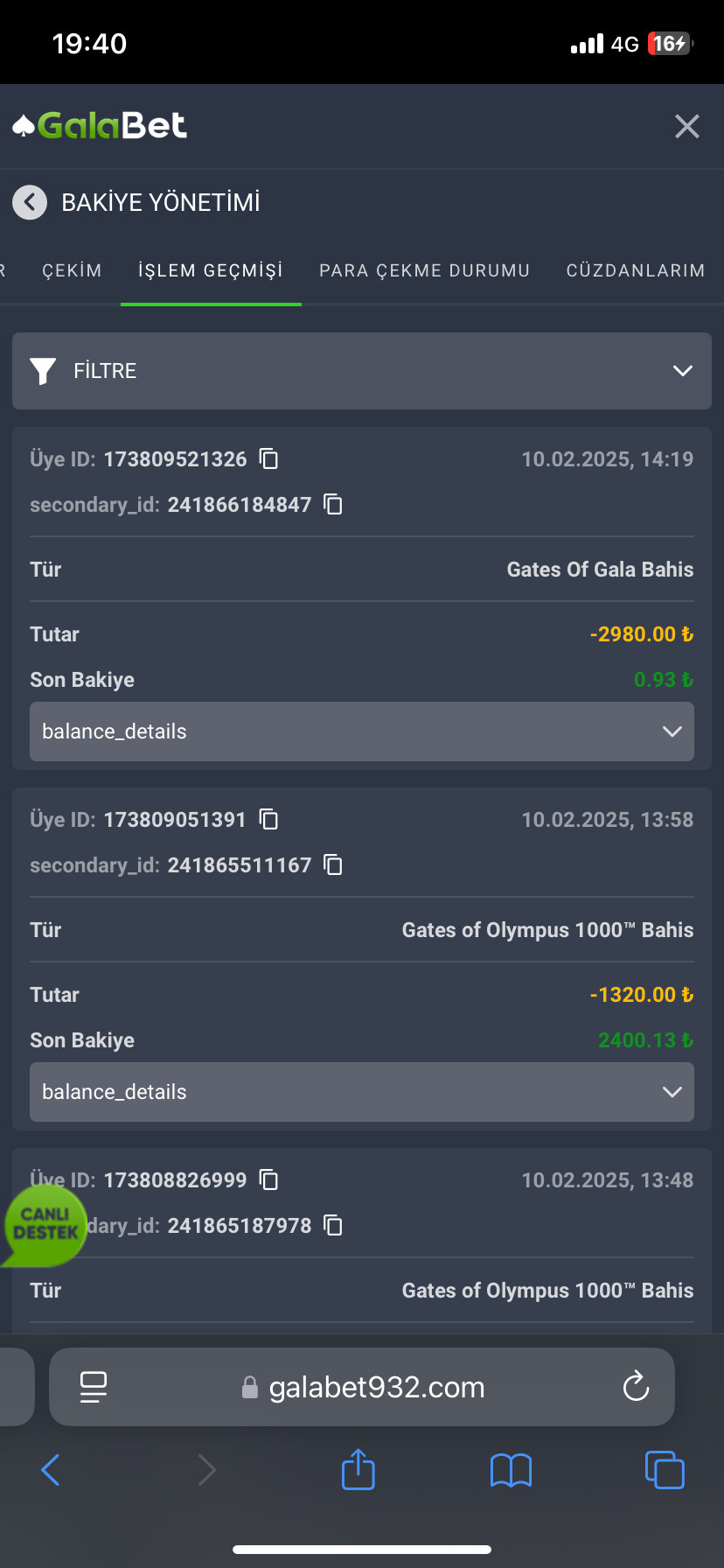Show Safari open tabs
The image size is (724, 1568).
click(x=664, y=1470)
